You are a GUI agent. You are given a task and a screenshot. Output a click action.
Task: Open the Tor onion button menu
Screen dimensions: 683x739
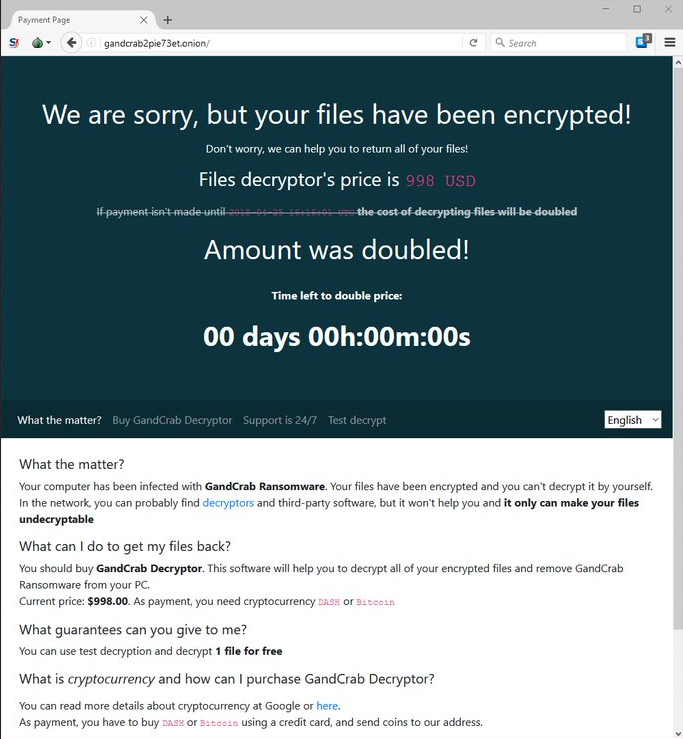pos(41,43)
